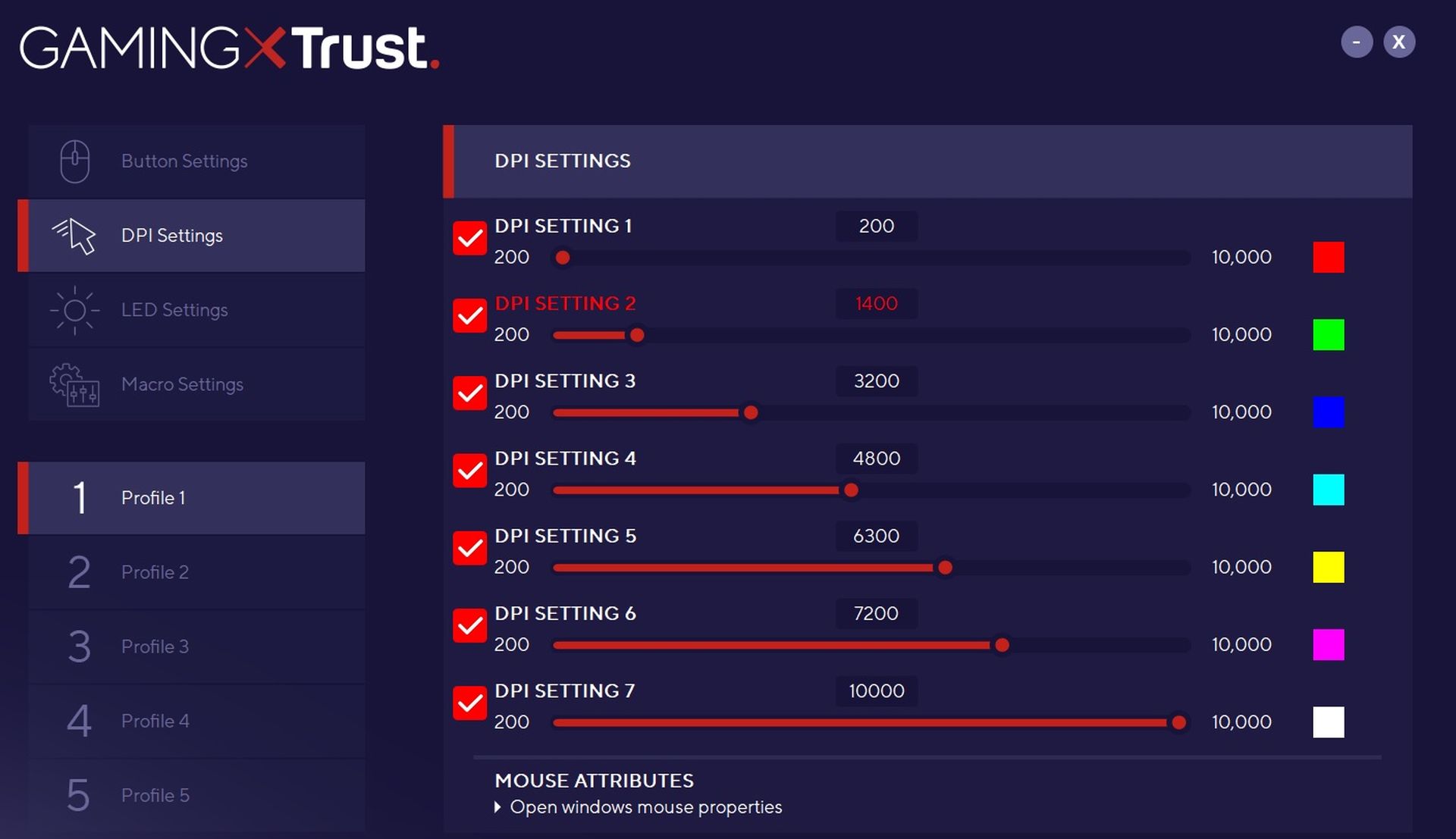This screenshot has height=839, width=1456.
Task: Pick the green color swatch for DPI Setting 2
Action: pos(1329,335)
